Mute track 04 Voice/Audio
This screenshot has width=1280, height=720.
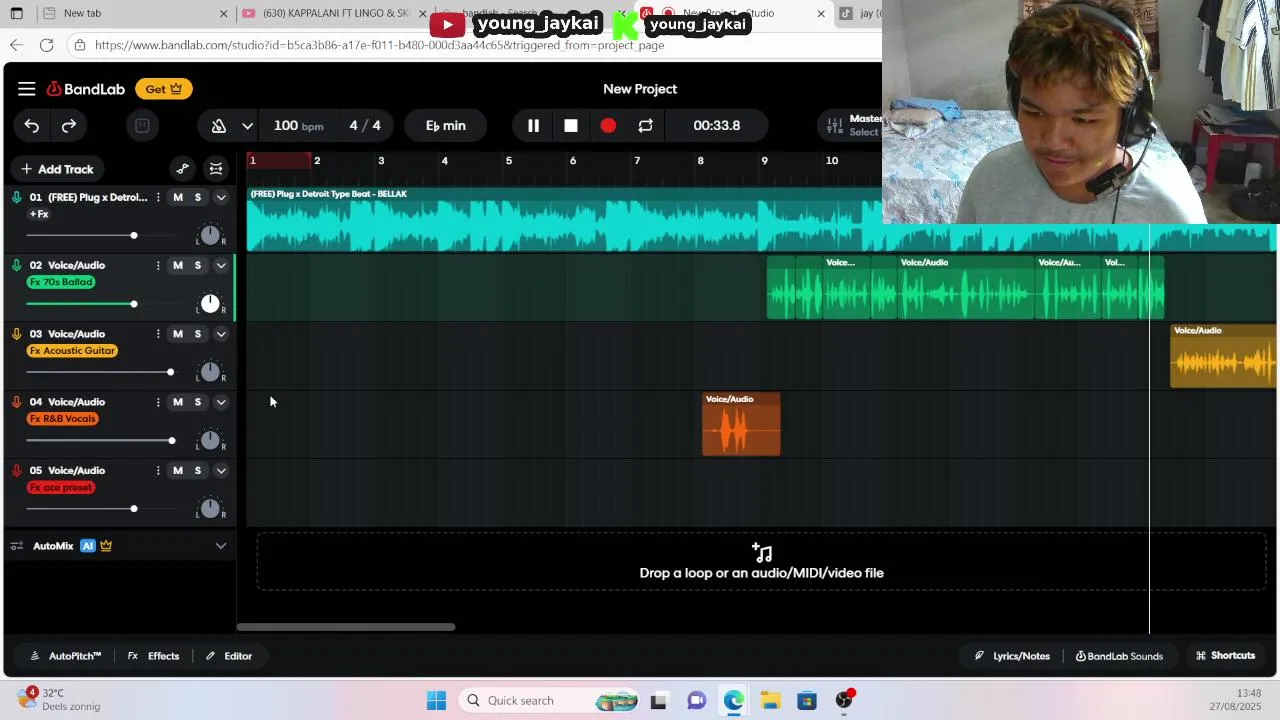point(178,402)
